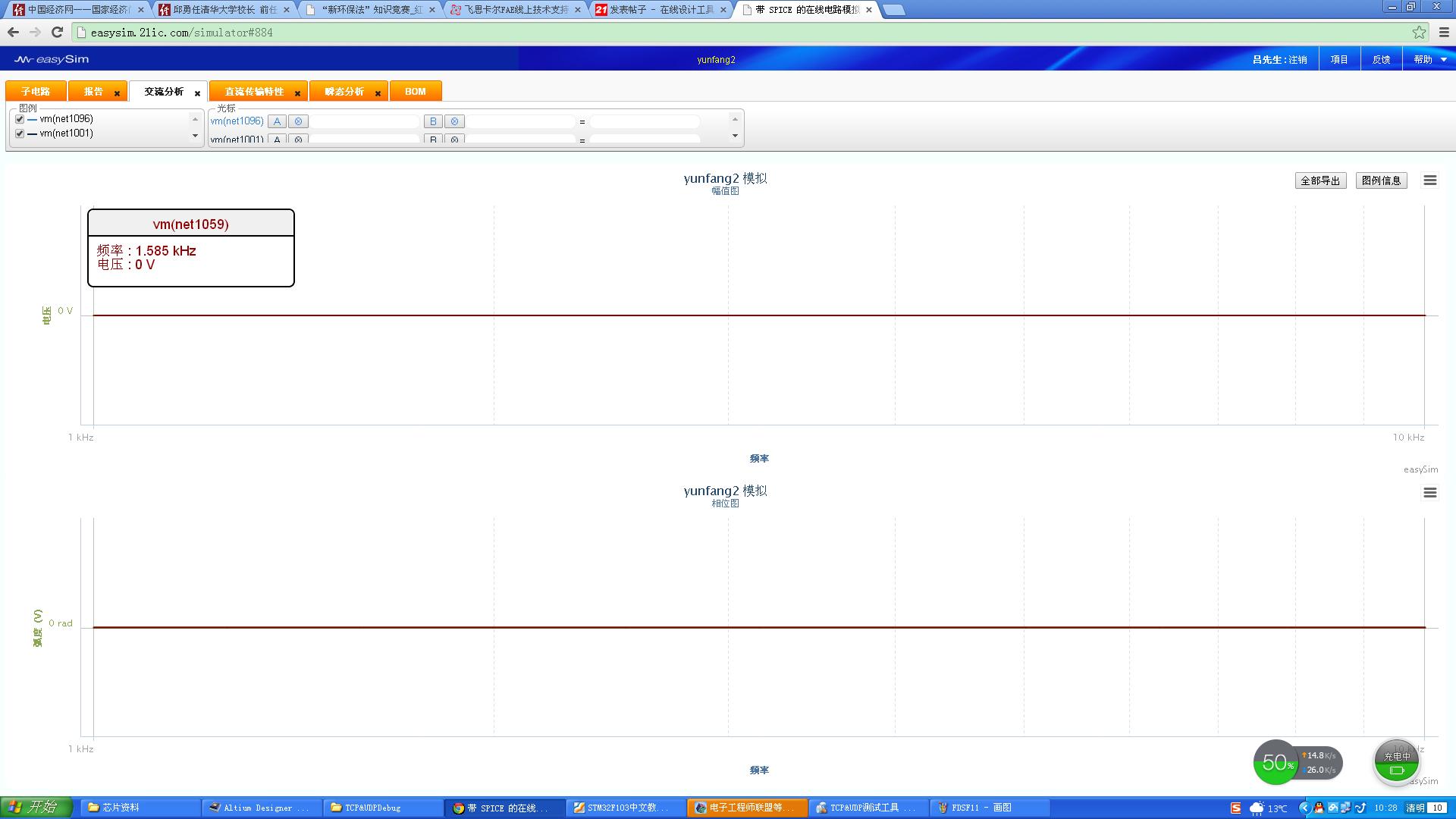Switch to 邱勇任清华大学校长 browser tab
Image resolution: width=1456 pixels, height=819 pixels.
click(224, 10)
